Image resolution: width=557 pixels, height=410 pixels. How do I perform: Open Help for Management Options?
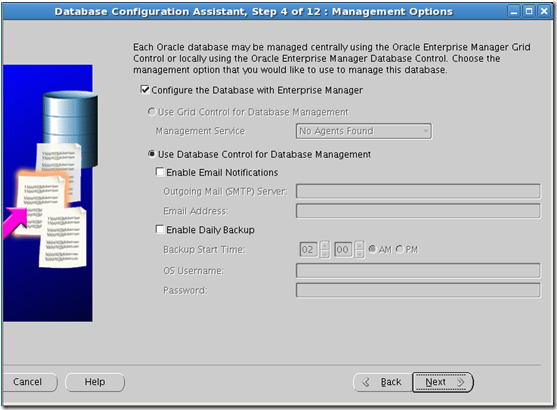click(x=95, y=382)
